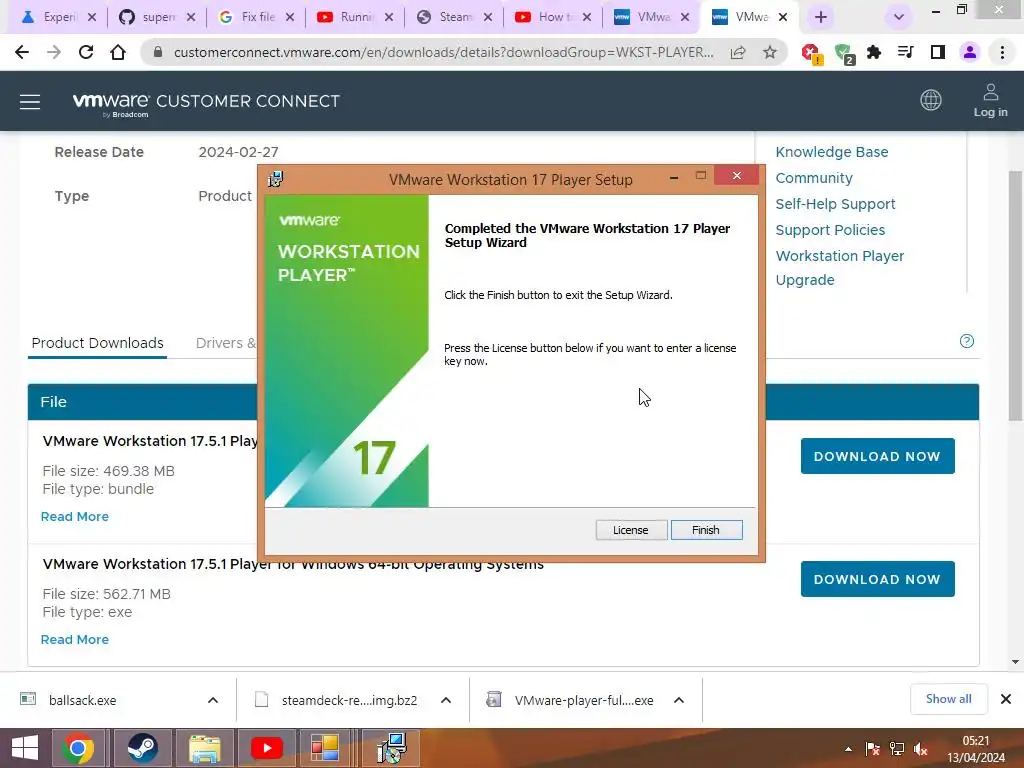Viewport: 1024px width, 768px height.
Task: Expand ballsack.exe download options
Action: coord(213,700)
